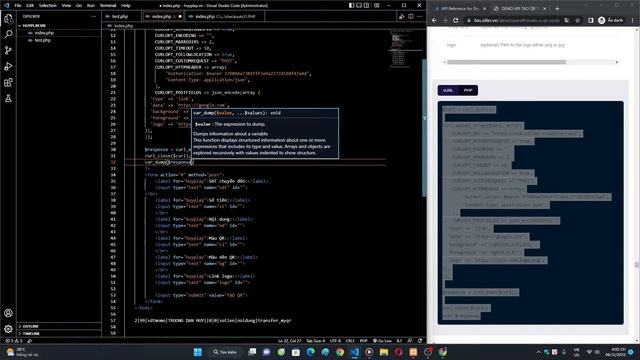The image size is (640, 360).
Task: Switch to the index.php tab with the checkout path
Action: click(x=225, y=16)
